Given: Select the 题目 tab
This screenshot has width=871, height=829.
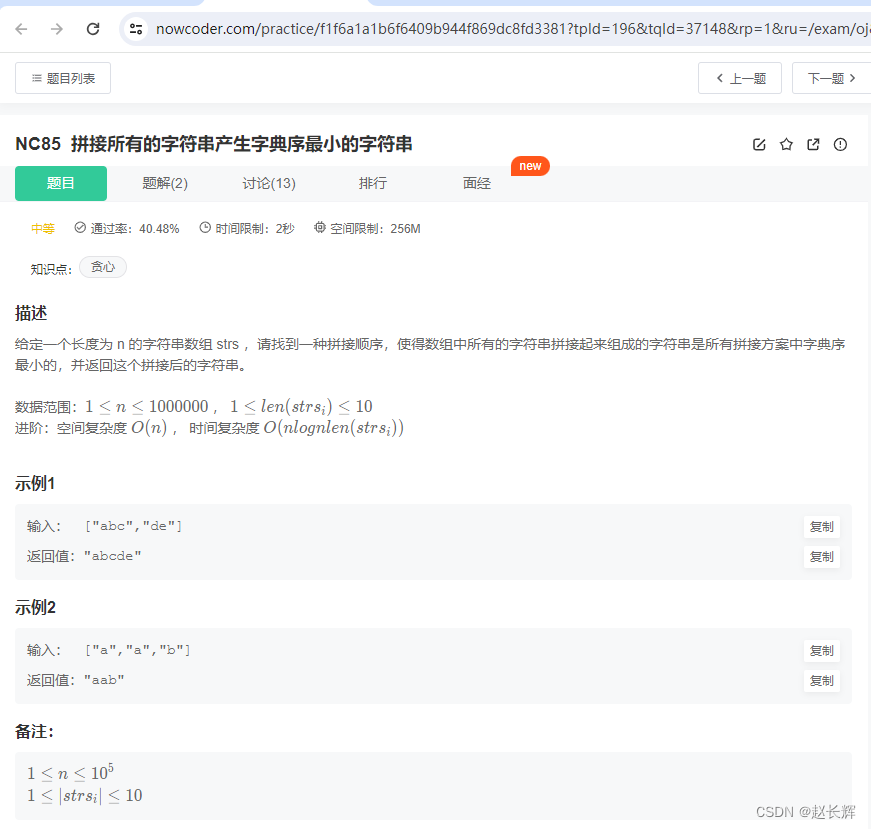Looking at the screenshot, I should (x=61, y=183).
